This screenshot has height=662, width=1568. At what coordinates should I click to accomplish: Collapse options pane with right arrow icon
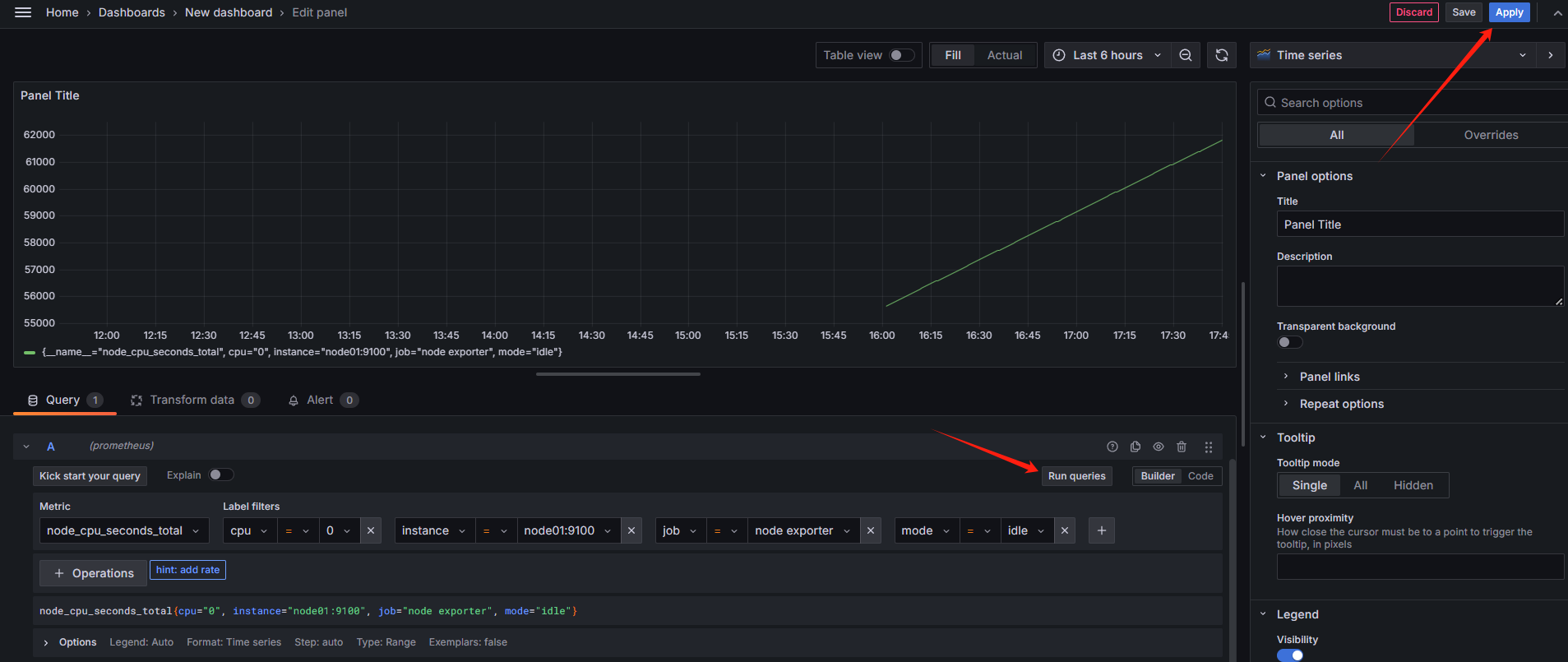click(1551, 55)
